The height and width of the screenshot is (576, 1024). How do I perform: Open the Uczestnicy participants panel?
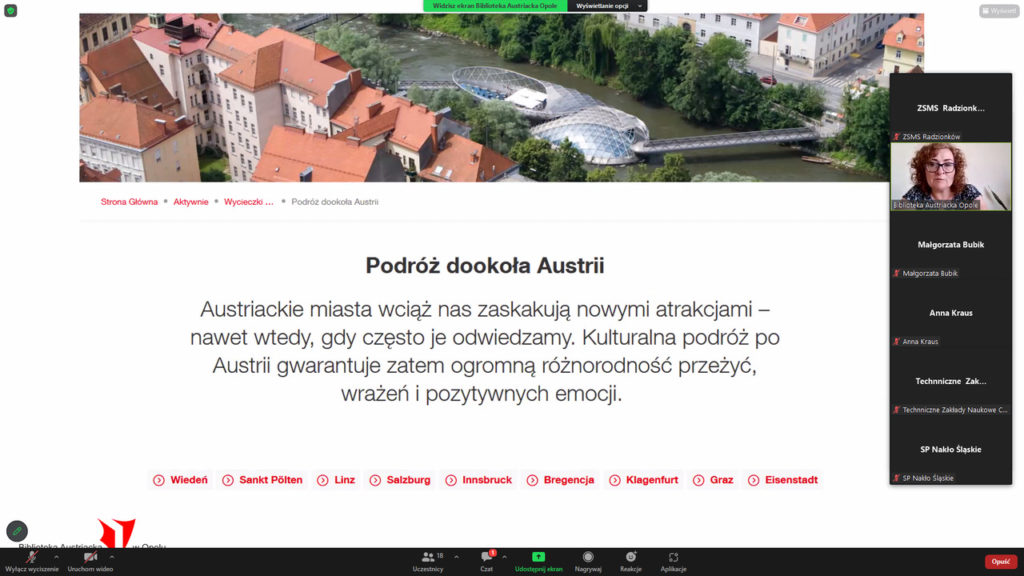tap(428, 560)
